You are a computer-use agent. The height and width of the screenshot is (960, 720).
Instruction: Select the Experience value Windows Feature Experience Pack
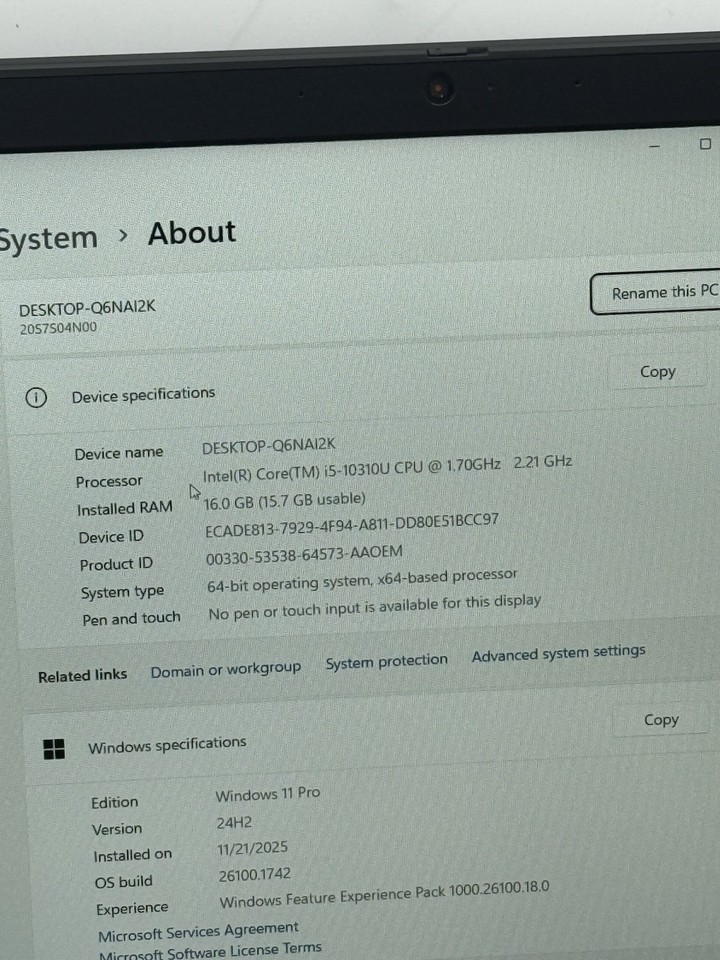[384, 894]
